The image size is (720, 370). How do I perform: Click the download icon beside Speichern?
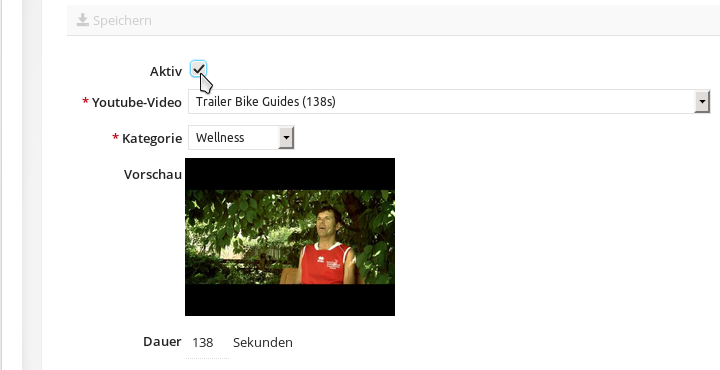[83, 20]
